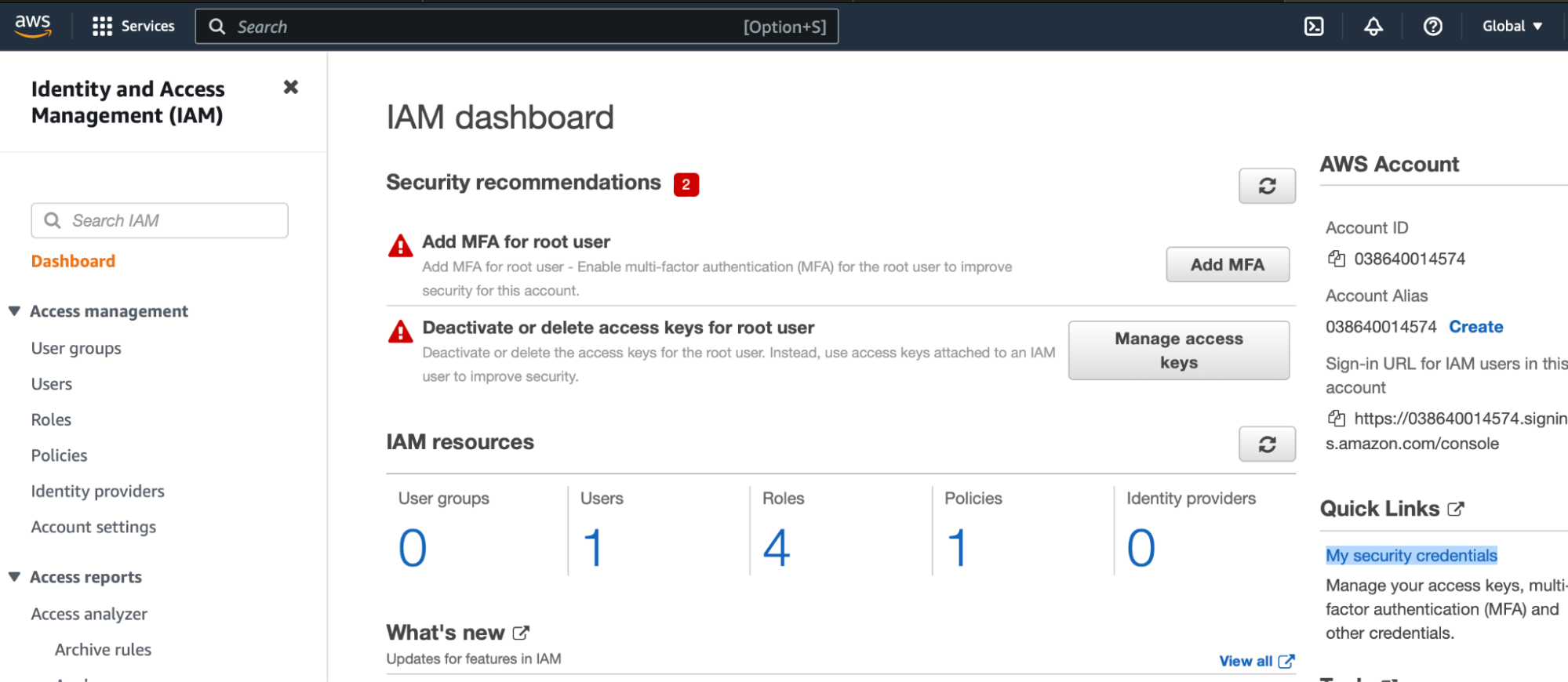Refresh IAM resources section
1568x682 pixels.
point(1267,444)
